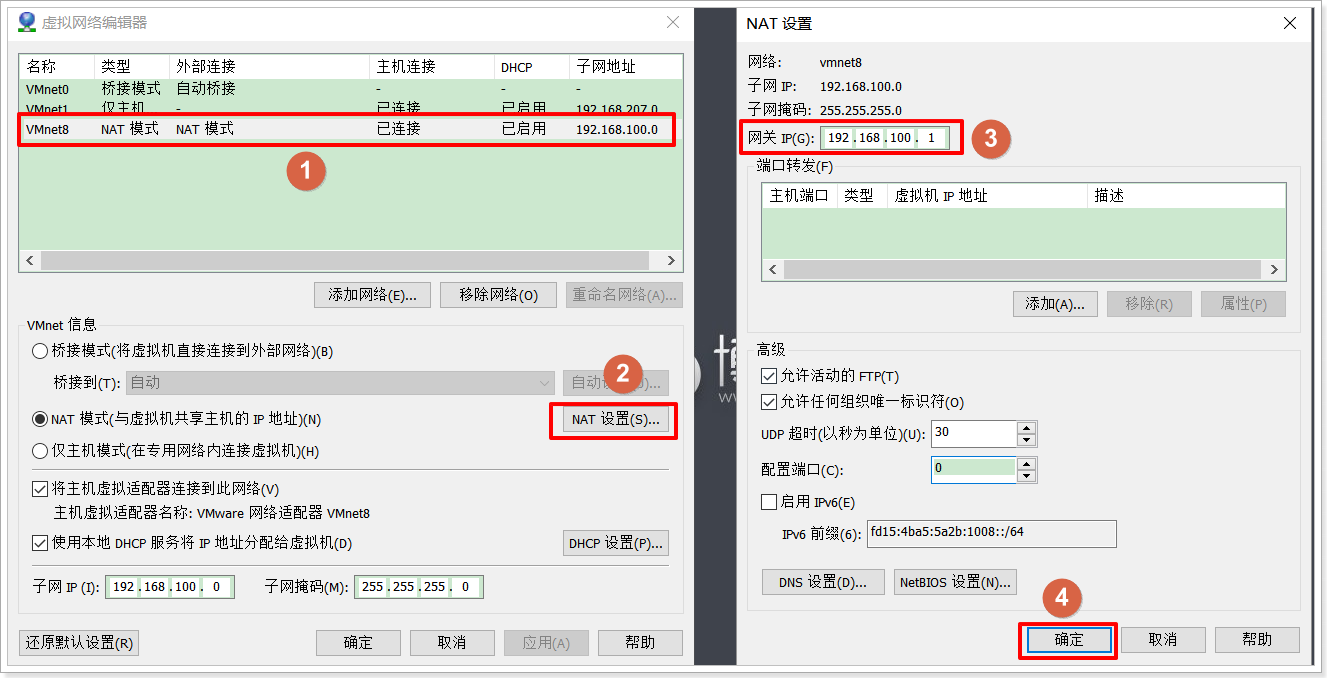Click Add Network (添加网络) button
Screen dimensions: 1327x678
pyautogui.click(x=372, y=295)
